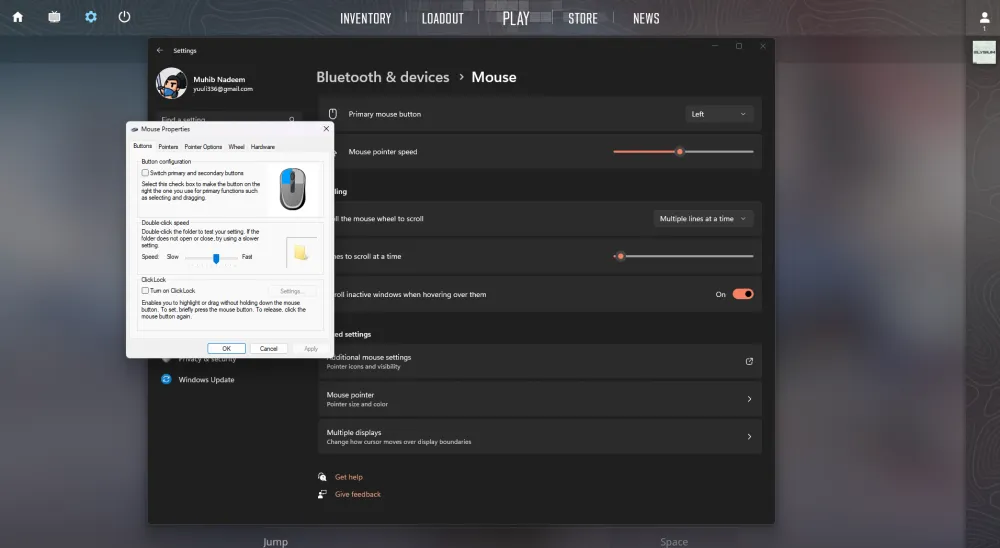Open the Hardware tab
This screenshot has width=1000, height=548.
click(x=263, y=147)
